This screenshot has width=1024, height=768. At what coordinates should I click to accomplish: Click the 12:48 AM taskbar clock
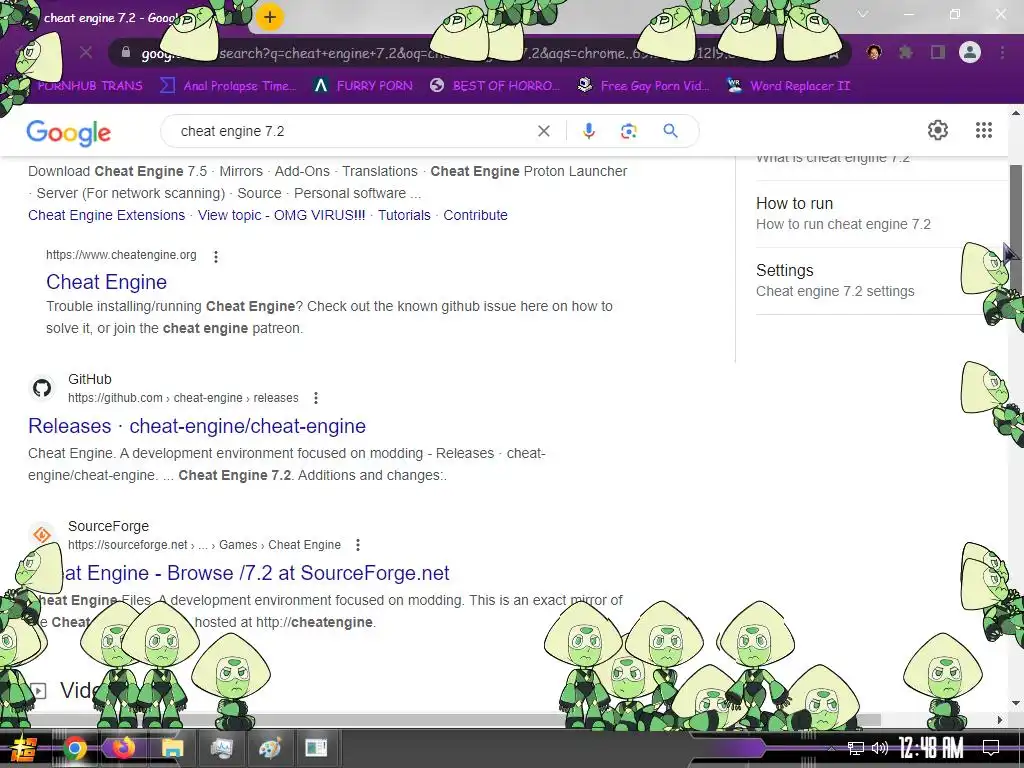tap(931, 748)
